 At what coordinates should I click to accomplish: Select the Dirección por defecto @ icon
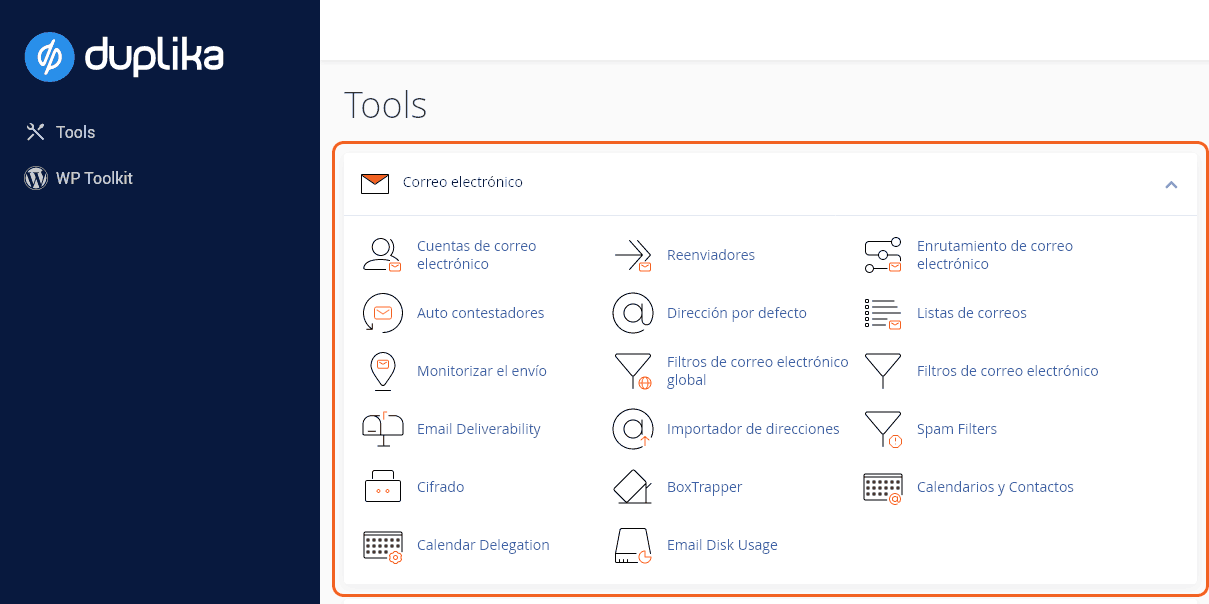point(632,313)
